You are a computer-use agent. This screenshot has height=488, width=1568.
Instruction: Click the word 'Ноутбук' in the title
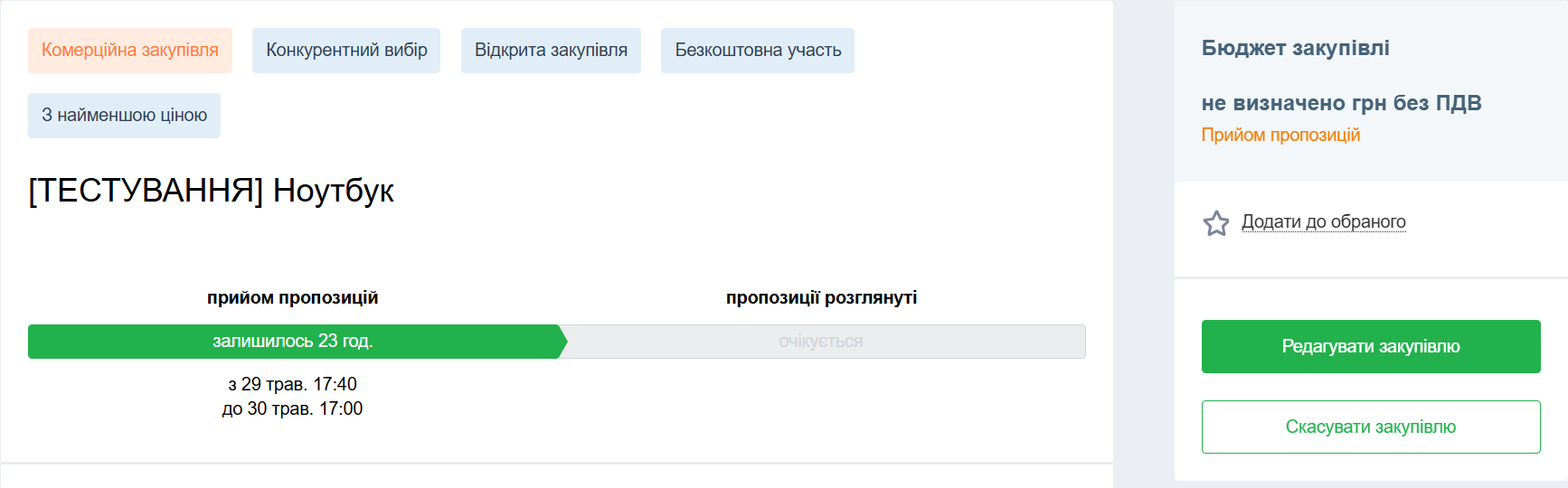click(334, 191)
